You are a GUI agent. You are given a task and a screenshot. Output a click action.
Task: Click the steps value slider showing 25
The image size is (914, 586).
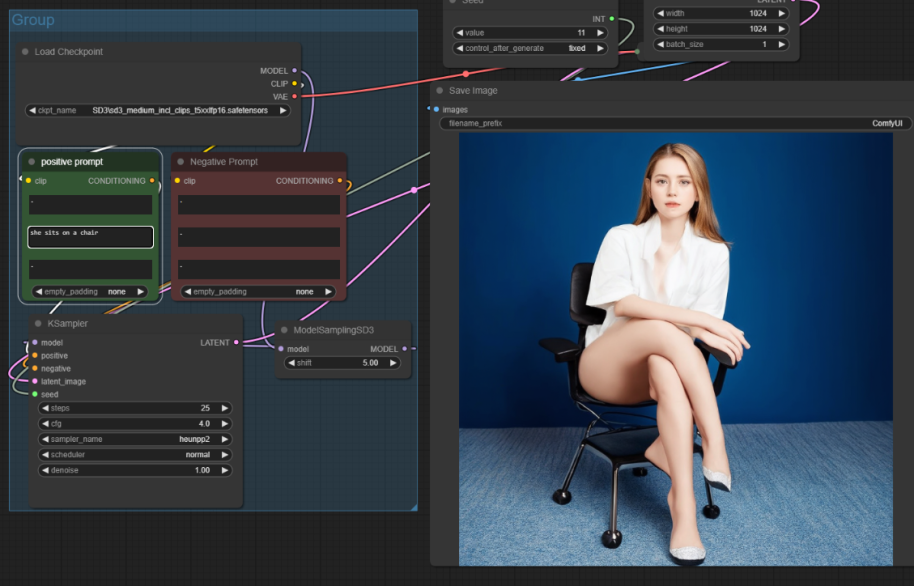click(135, 408)
